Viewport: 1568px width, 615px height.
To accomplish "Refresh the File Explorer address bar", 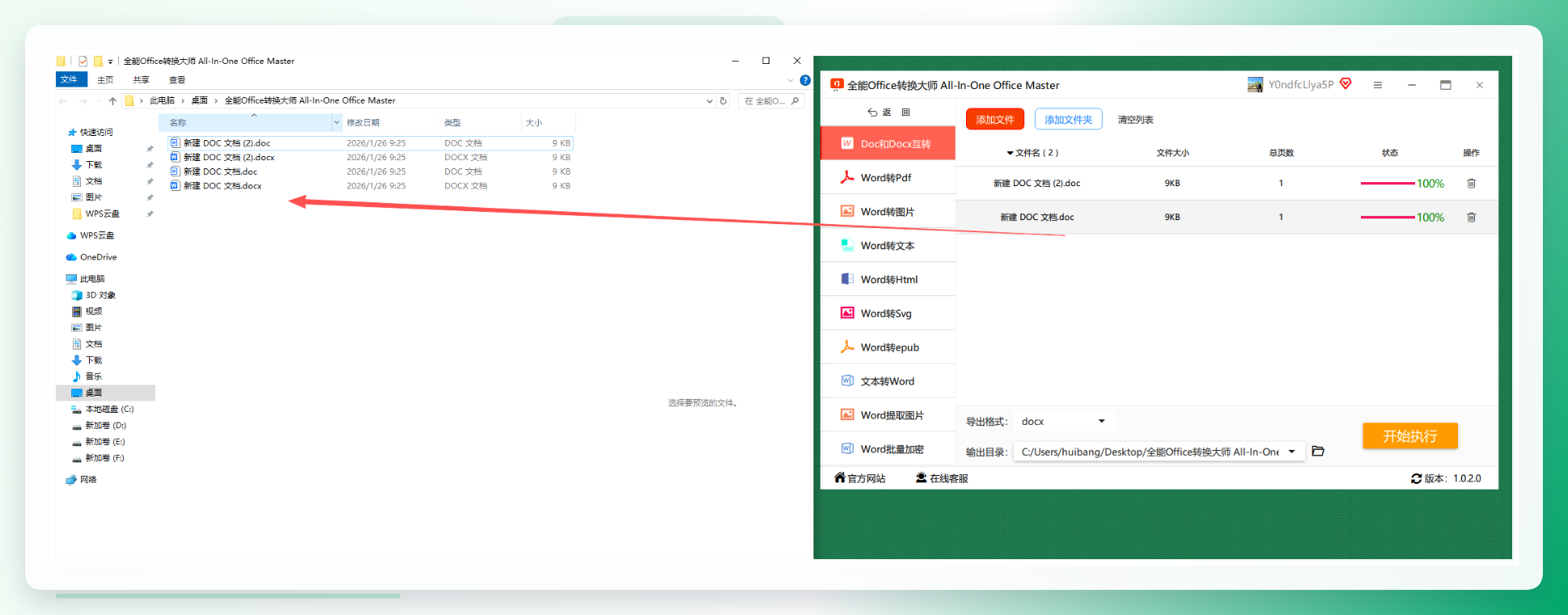I will click(723, 101).
